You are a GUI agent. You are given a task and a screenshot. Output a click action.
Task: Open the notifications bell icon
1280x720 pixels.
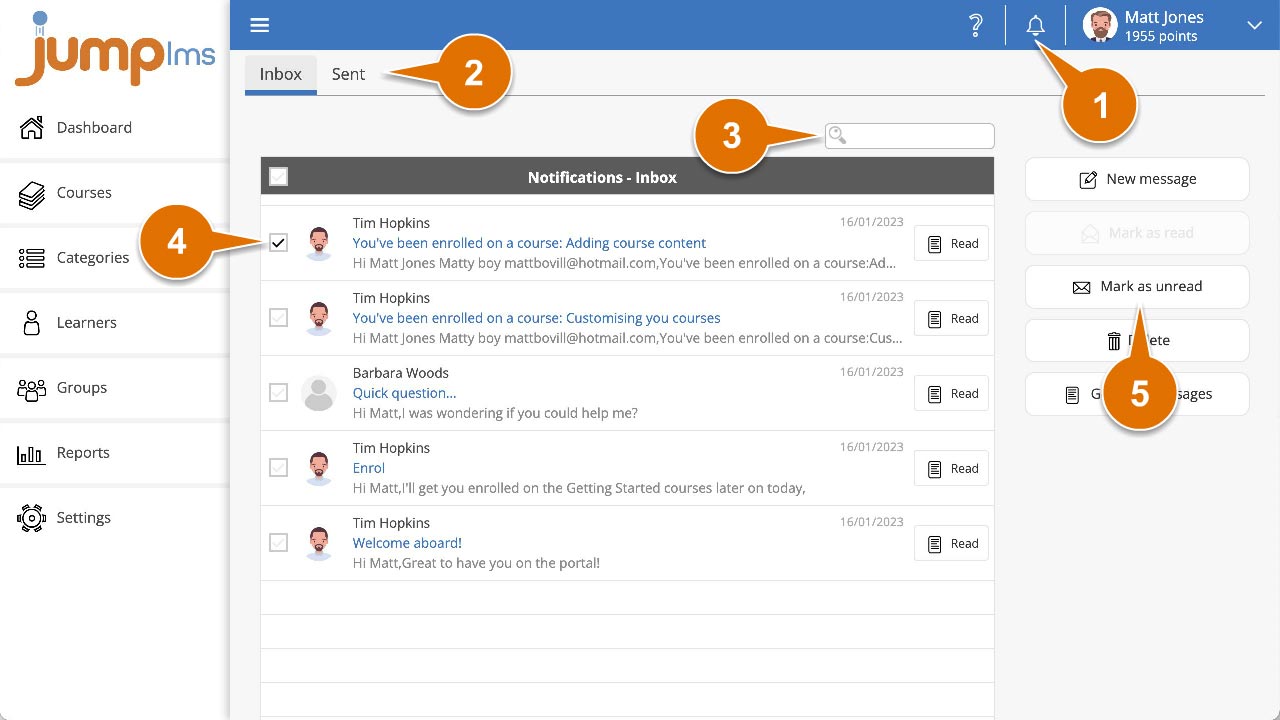[x=1036, y=26]
